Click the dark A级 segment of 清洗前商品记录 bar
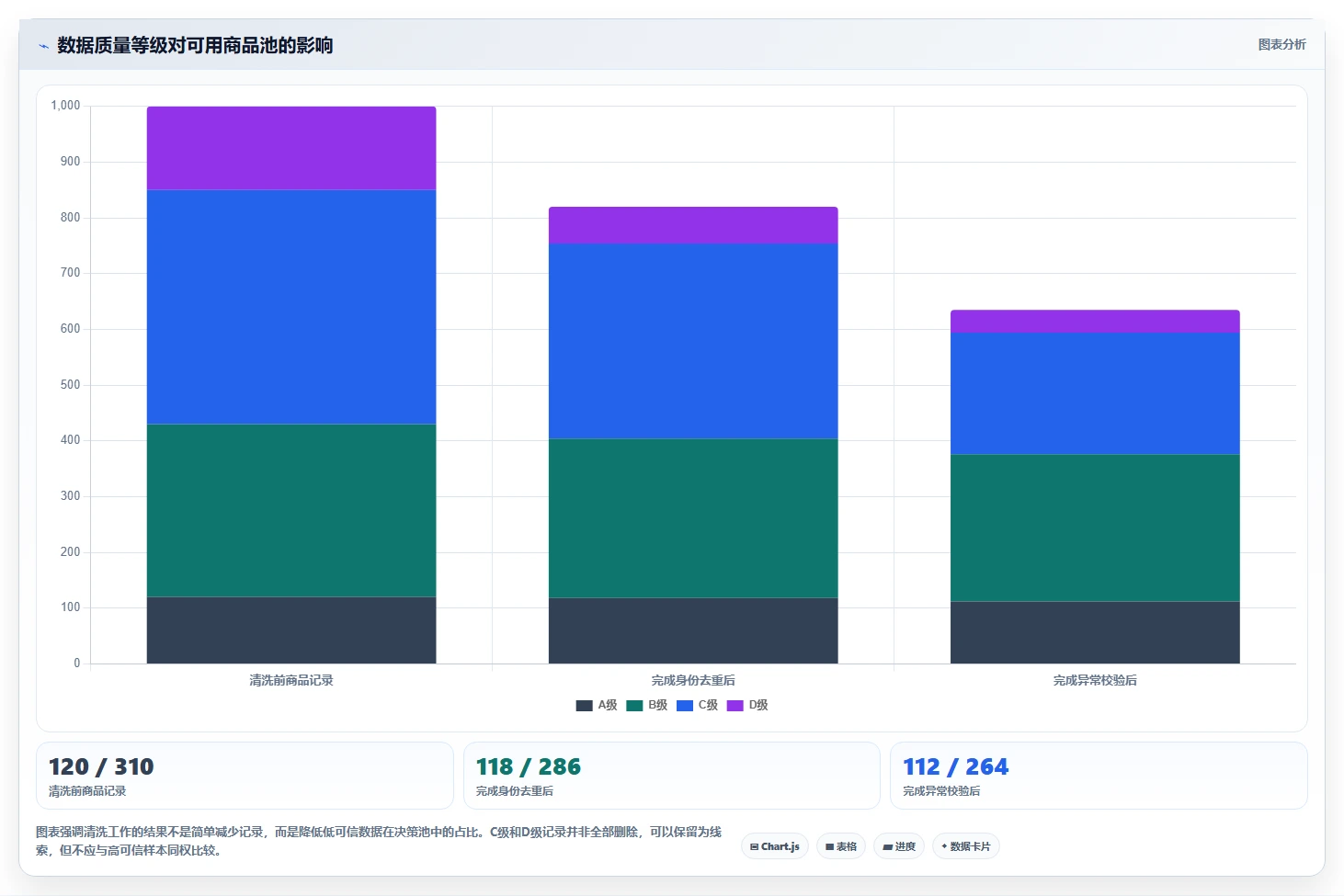The height and width of the screenshot is (896, 1344). [291, 630]
